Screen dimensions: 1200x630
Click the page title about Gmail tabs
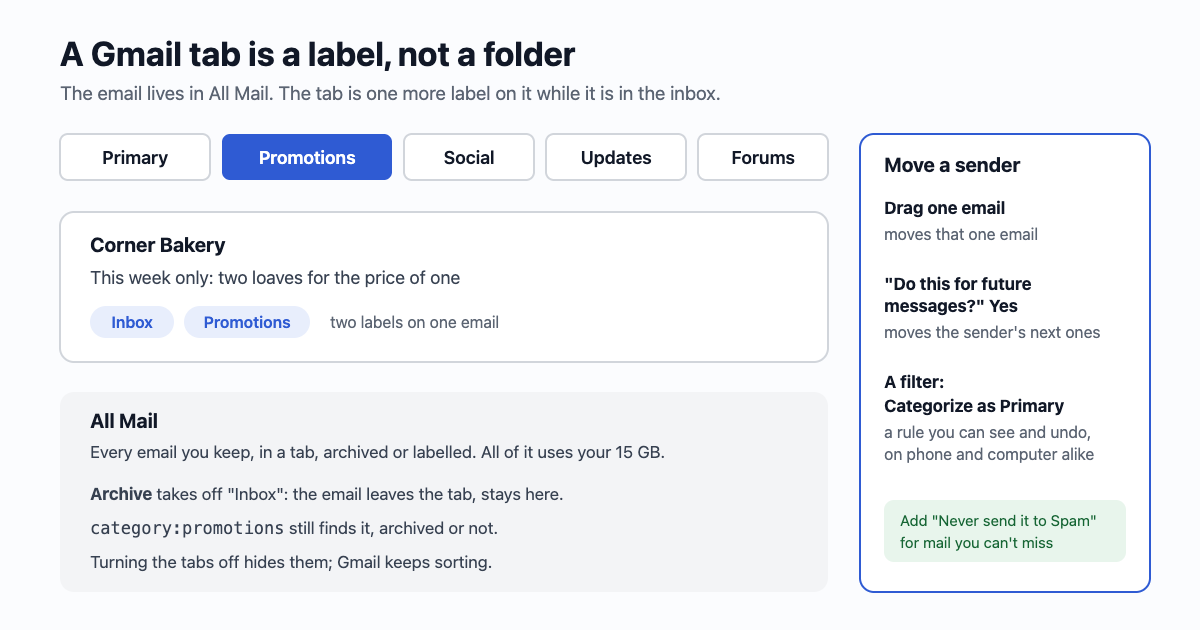[318, 54]
